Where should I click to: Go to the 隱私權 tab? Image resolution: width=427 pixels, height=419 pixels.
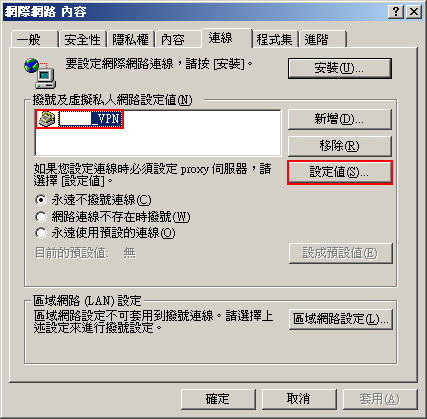click(130, 39)
